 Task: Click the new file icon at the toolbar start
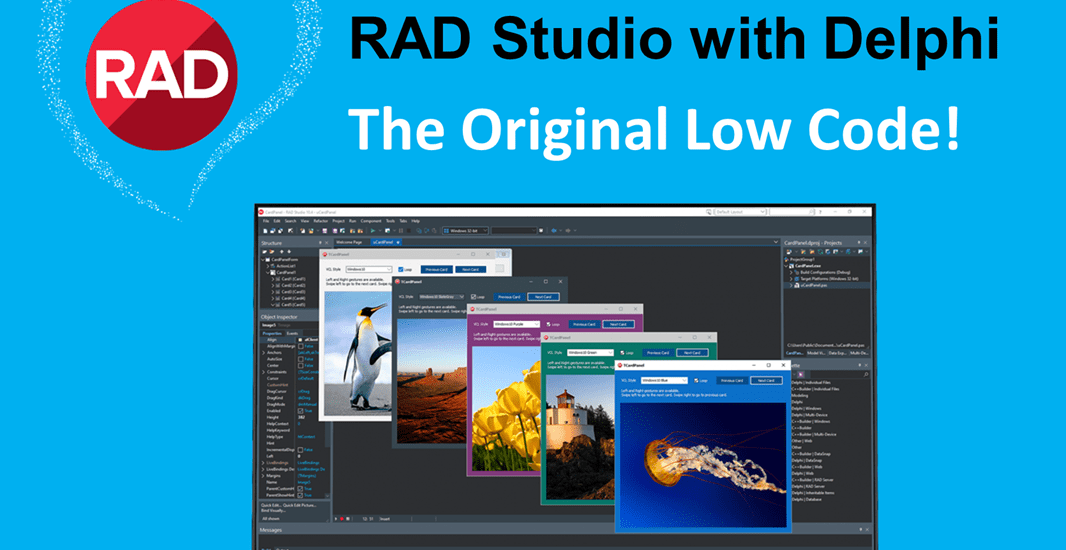coord(265,230)
